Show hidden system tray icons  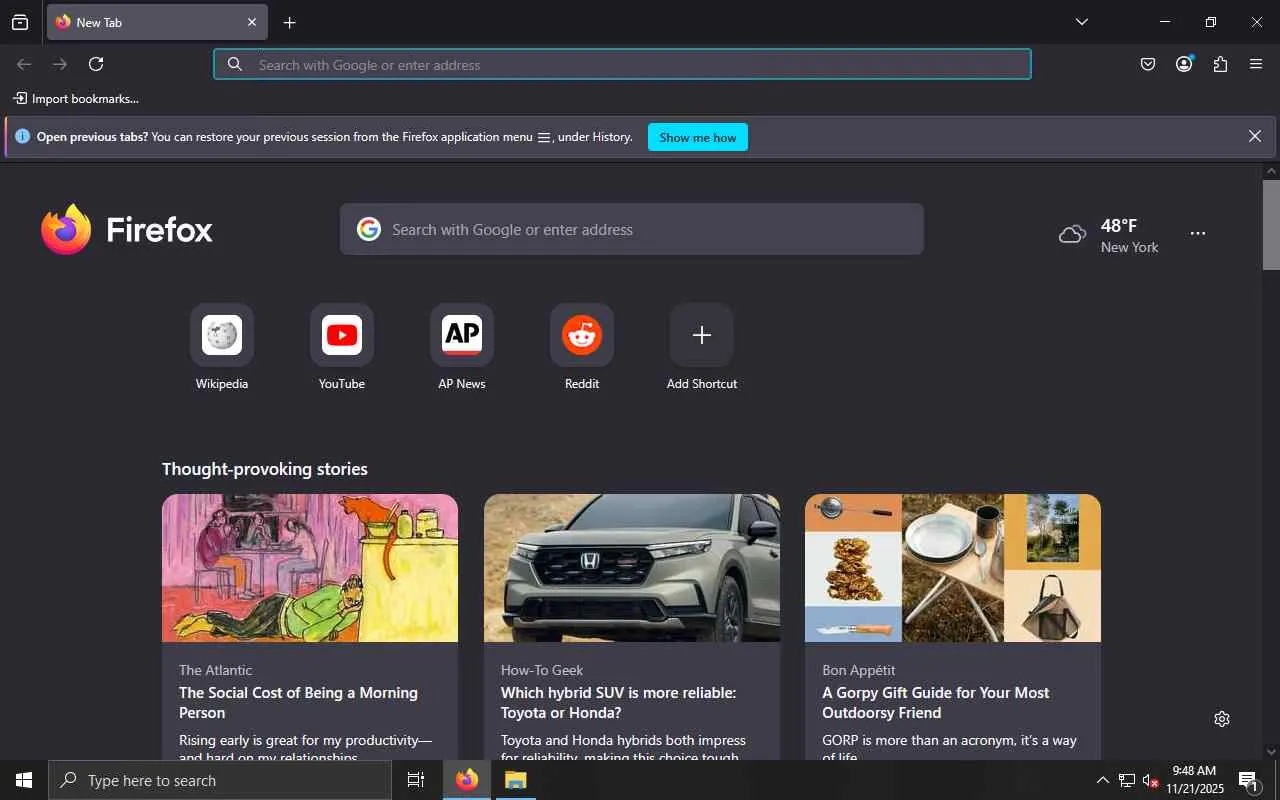pyautogui.click(x=1102, y=780)
